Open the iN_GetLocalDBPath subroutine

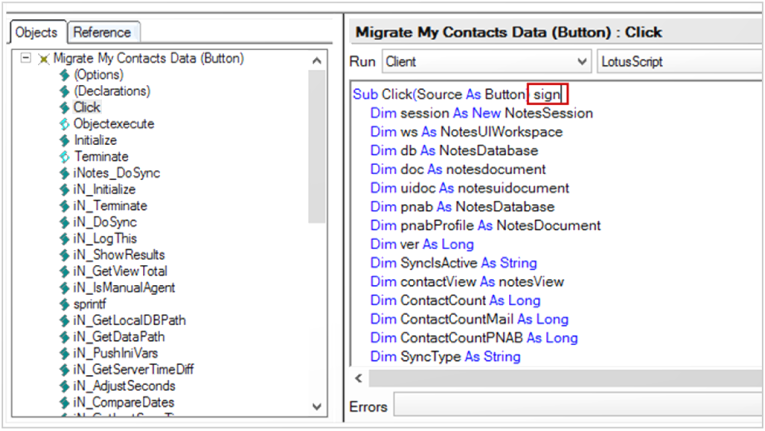pyautogui.click(x=130, y=320)
